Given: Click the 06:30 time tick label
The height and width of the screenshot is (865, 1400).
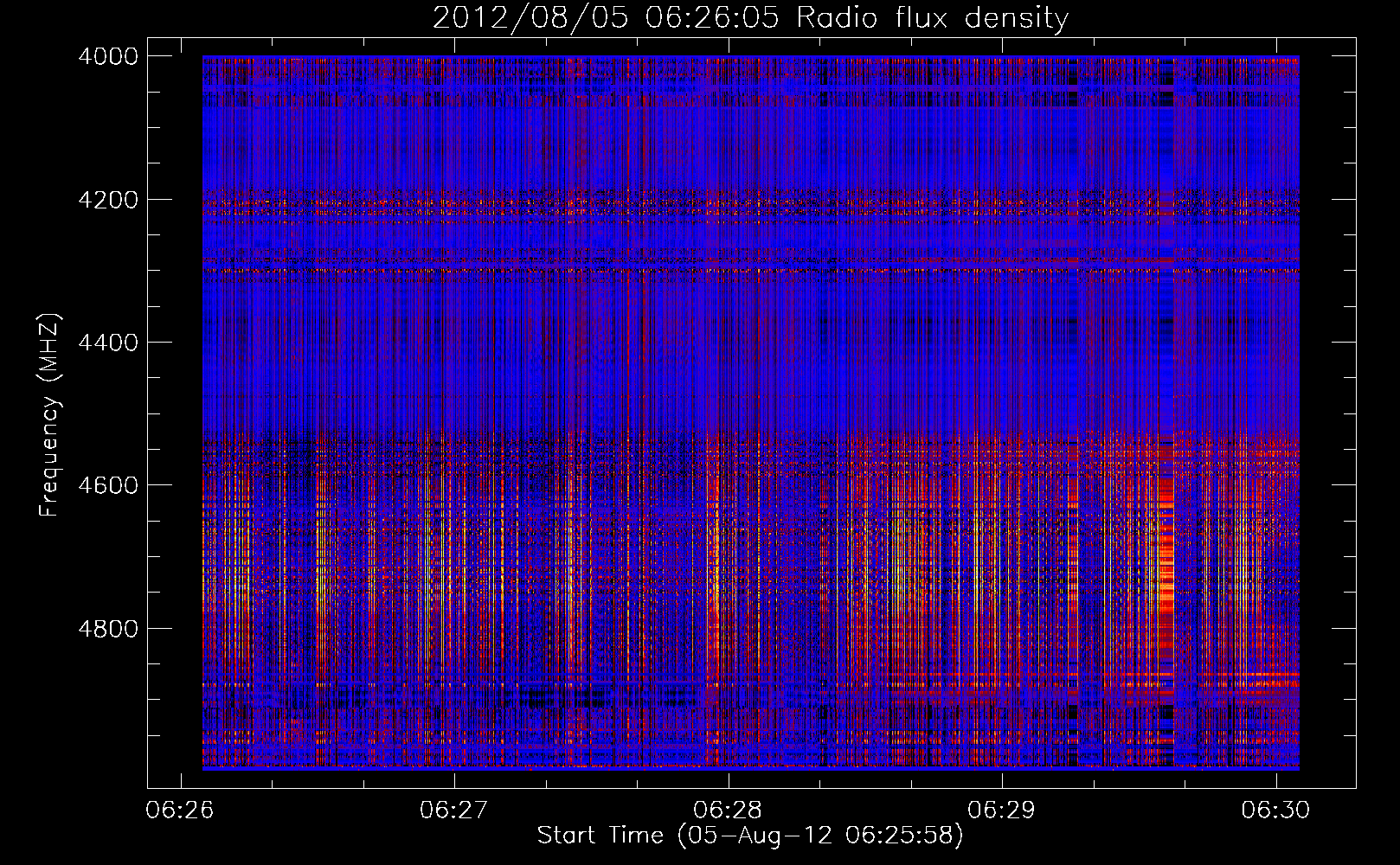Looking at the screenshot, I should tap(1275, 811).
